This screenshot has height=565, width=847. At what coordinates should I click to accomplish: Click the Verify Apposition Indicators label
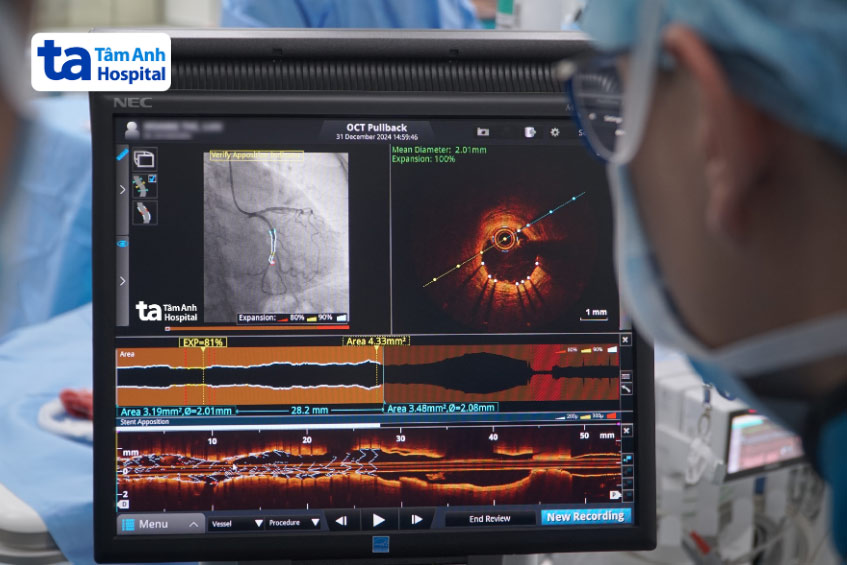(256, 156)
